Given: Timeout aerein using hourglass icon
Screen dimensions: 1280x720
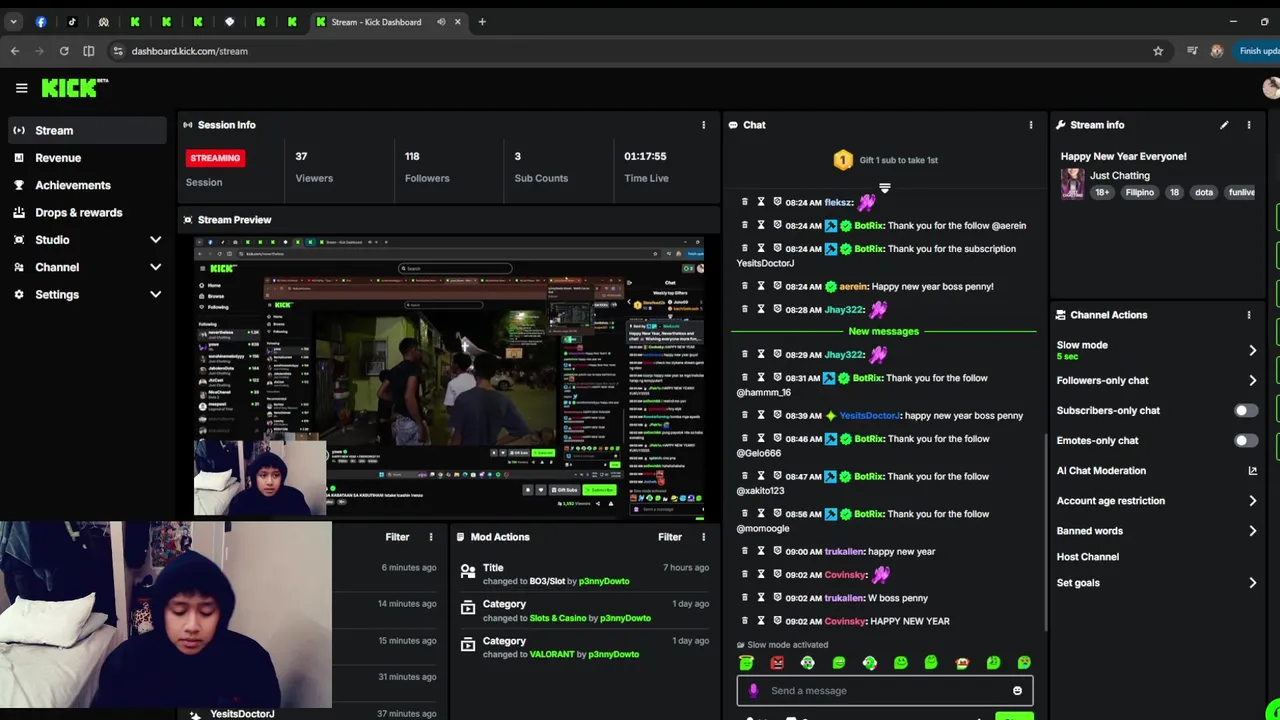Looking at the screenshot, I should pos(761,286).
